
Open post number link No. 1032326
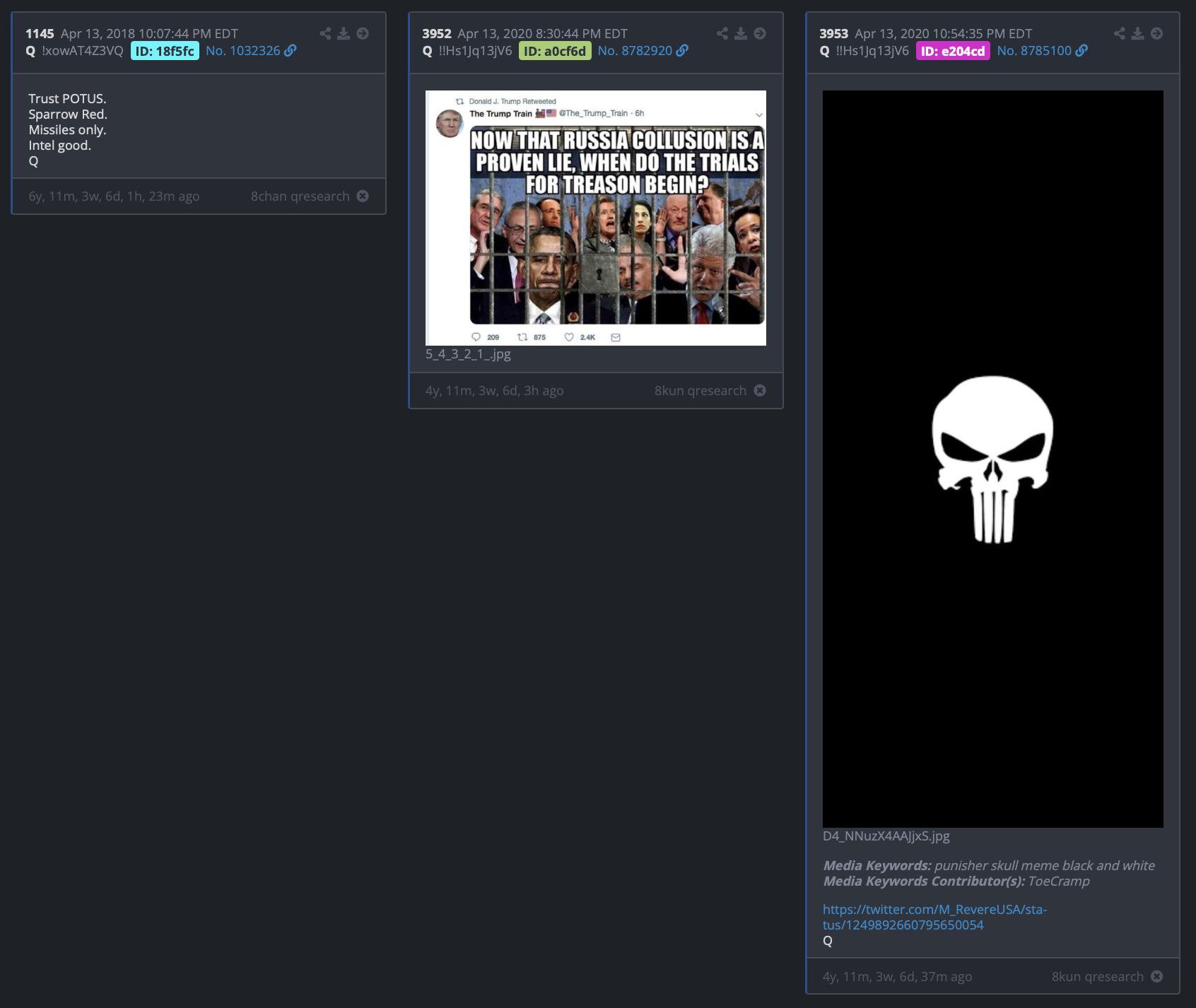[243, 51]
